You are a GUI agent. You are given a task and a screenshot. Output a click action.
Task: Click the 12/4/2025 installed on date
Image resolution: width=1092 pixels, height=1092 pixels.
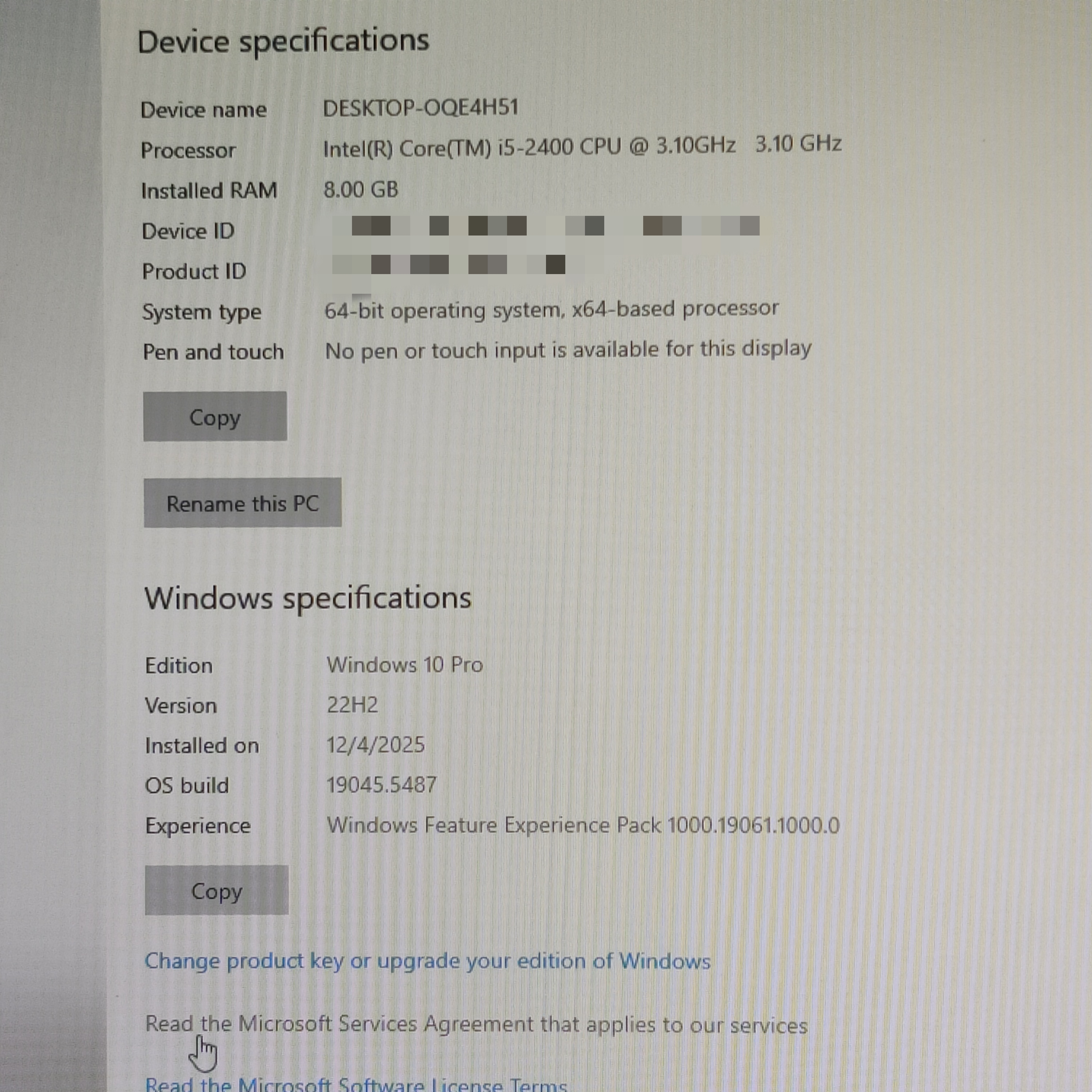click(375, 745)
